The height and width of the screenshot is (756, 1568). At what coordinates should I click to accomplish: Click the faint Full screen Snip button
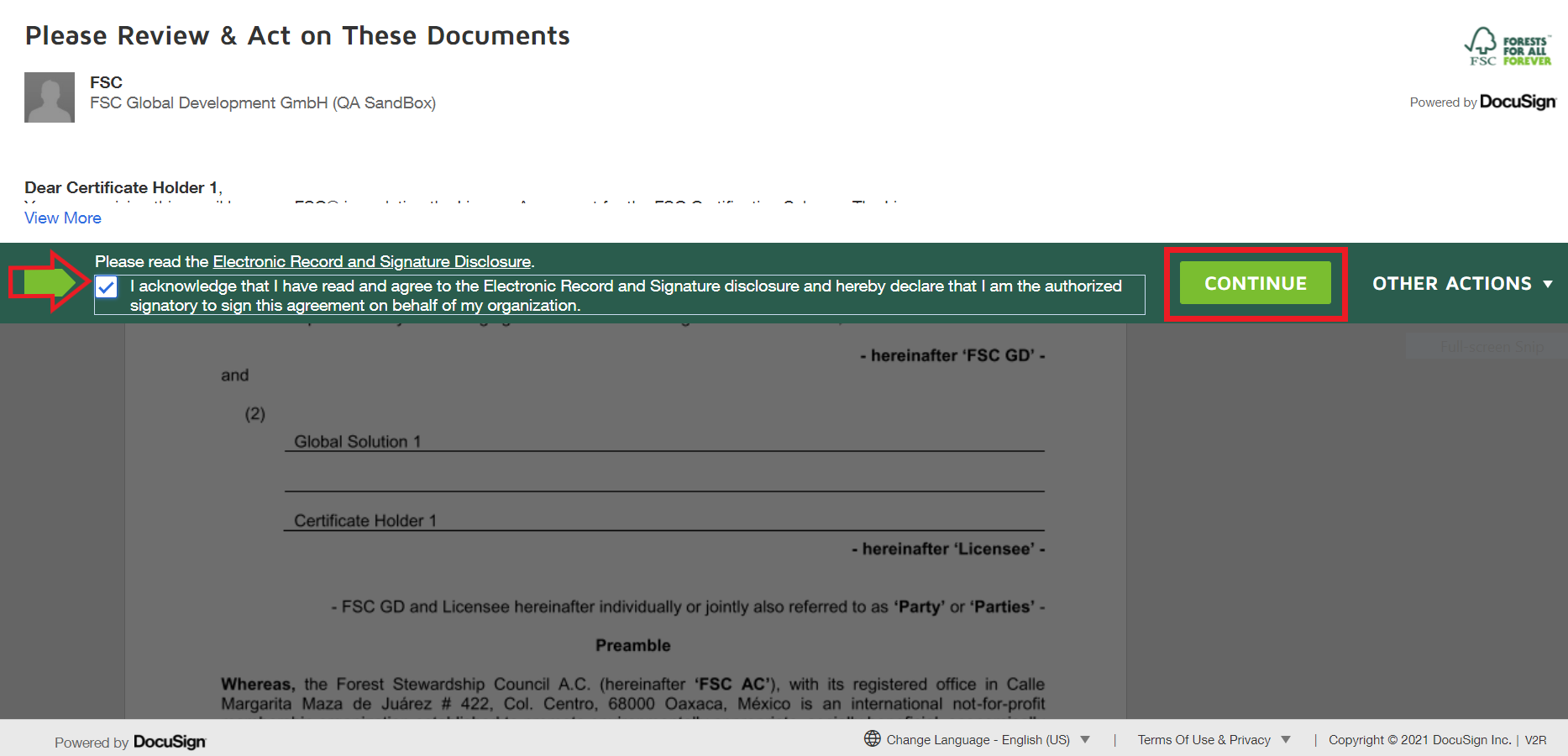[x=1491, y=347]
